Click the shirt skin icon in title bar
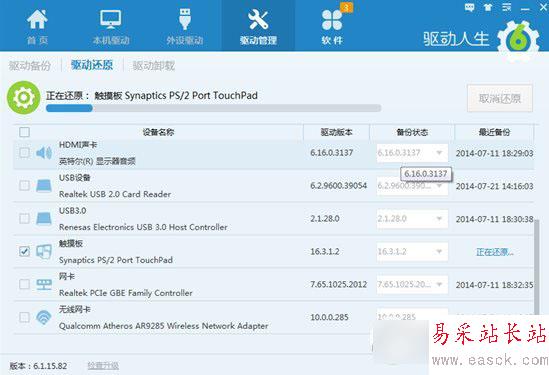 (x=488, y=7)
